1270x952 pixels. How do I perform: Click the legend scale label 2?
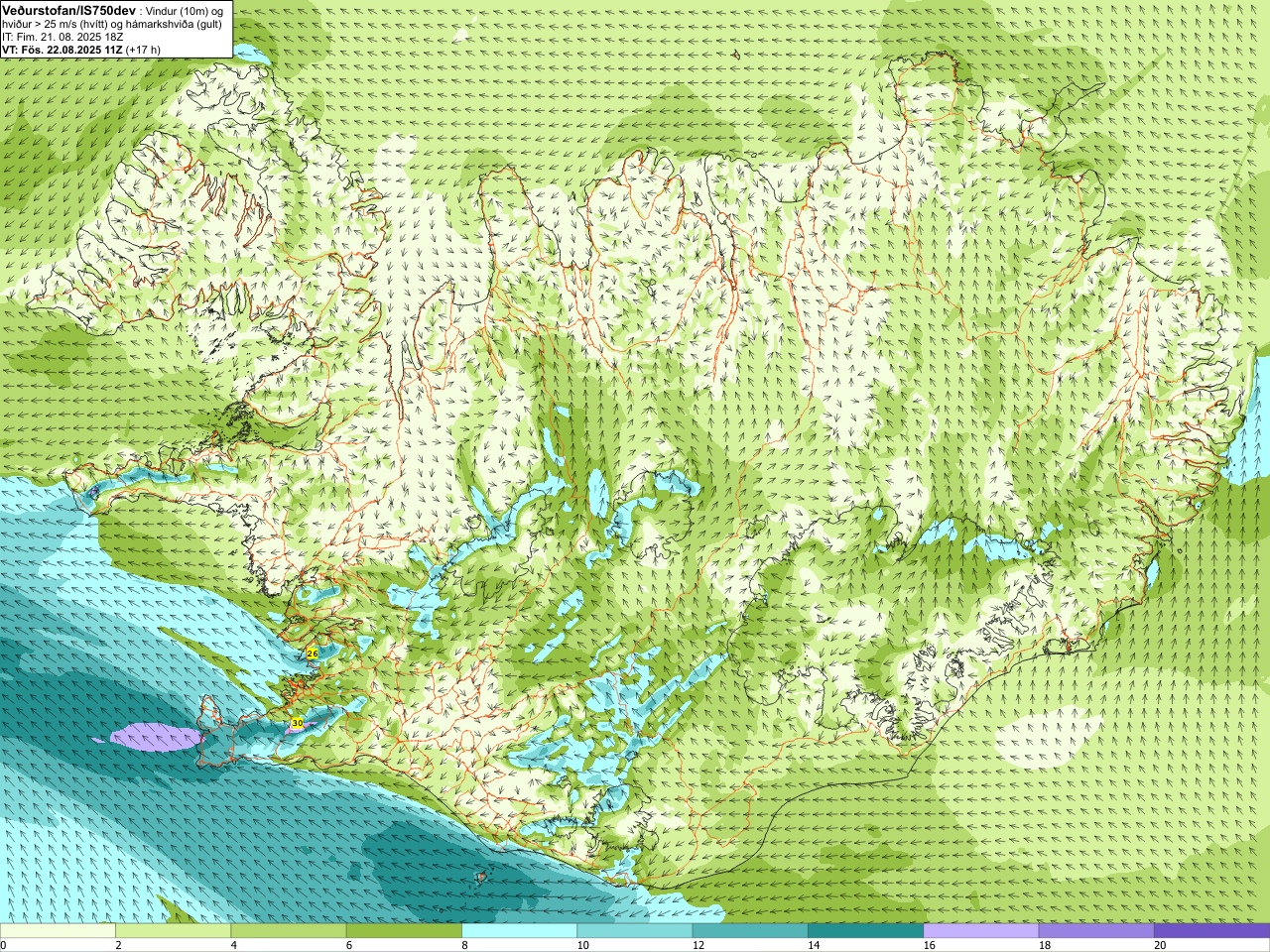tap(118, 945)
